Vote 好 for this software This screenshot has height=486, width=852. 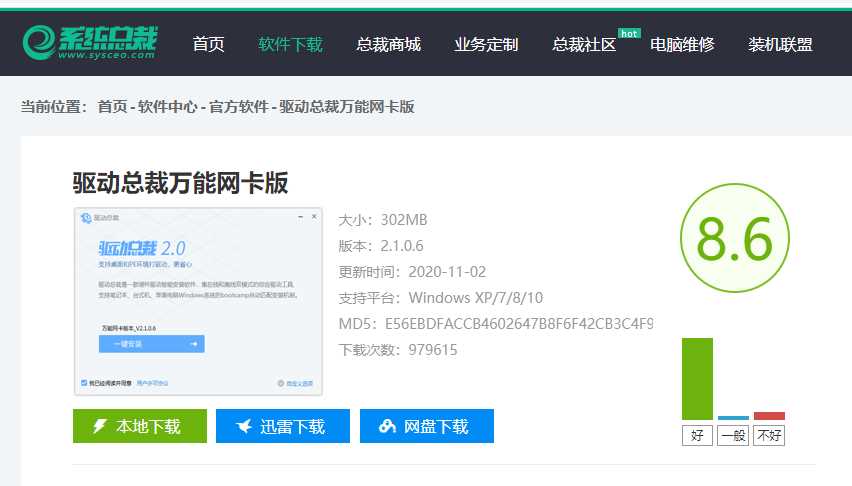click(697, 435)
